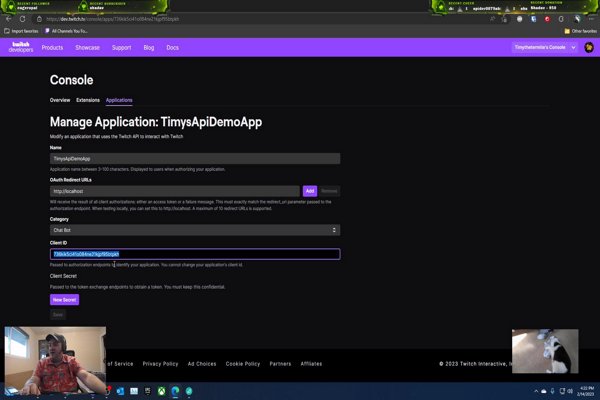Open the Category dropdown showing Chat Bot

[195, 230]
